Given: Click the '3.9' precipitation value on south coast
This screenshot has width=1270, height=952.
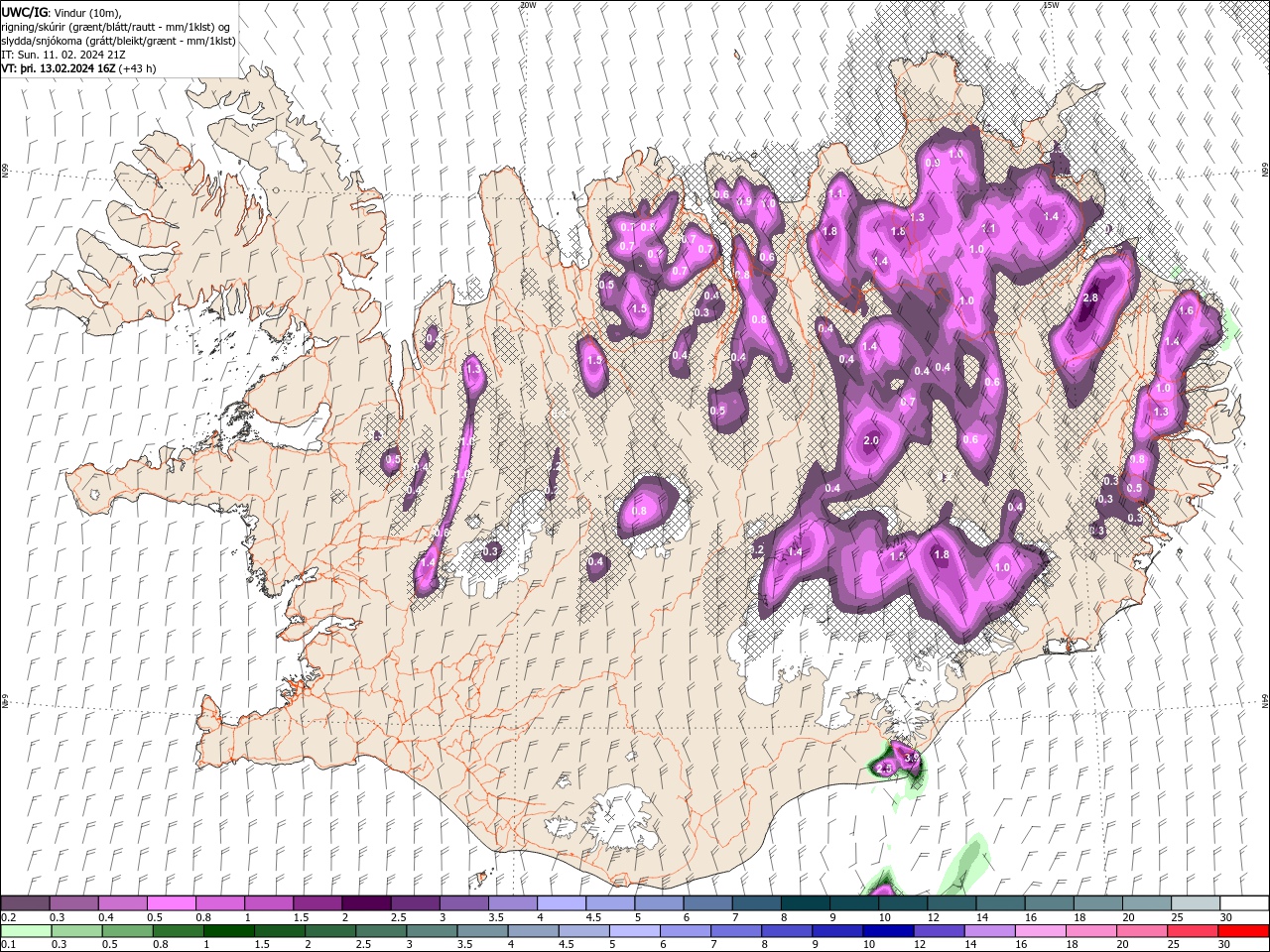Looking at the screenshot, I should [x=913, y=758].
